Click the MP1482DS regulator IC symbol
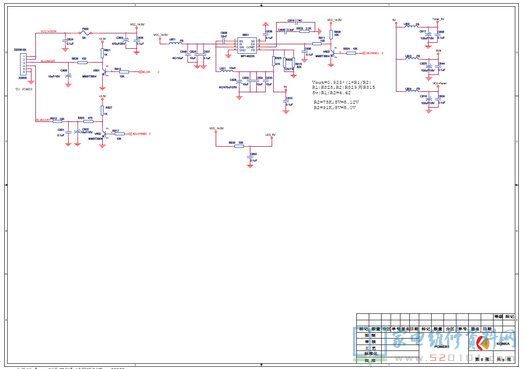 [247, 46]
